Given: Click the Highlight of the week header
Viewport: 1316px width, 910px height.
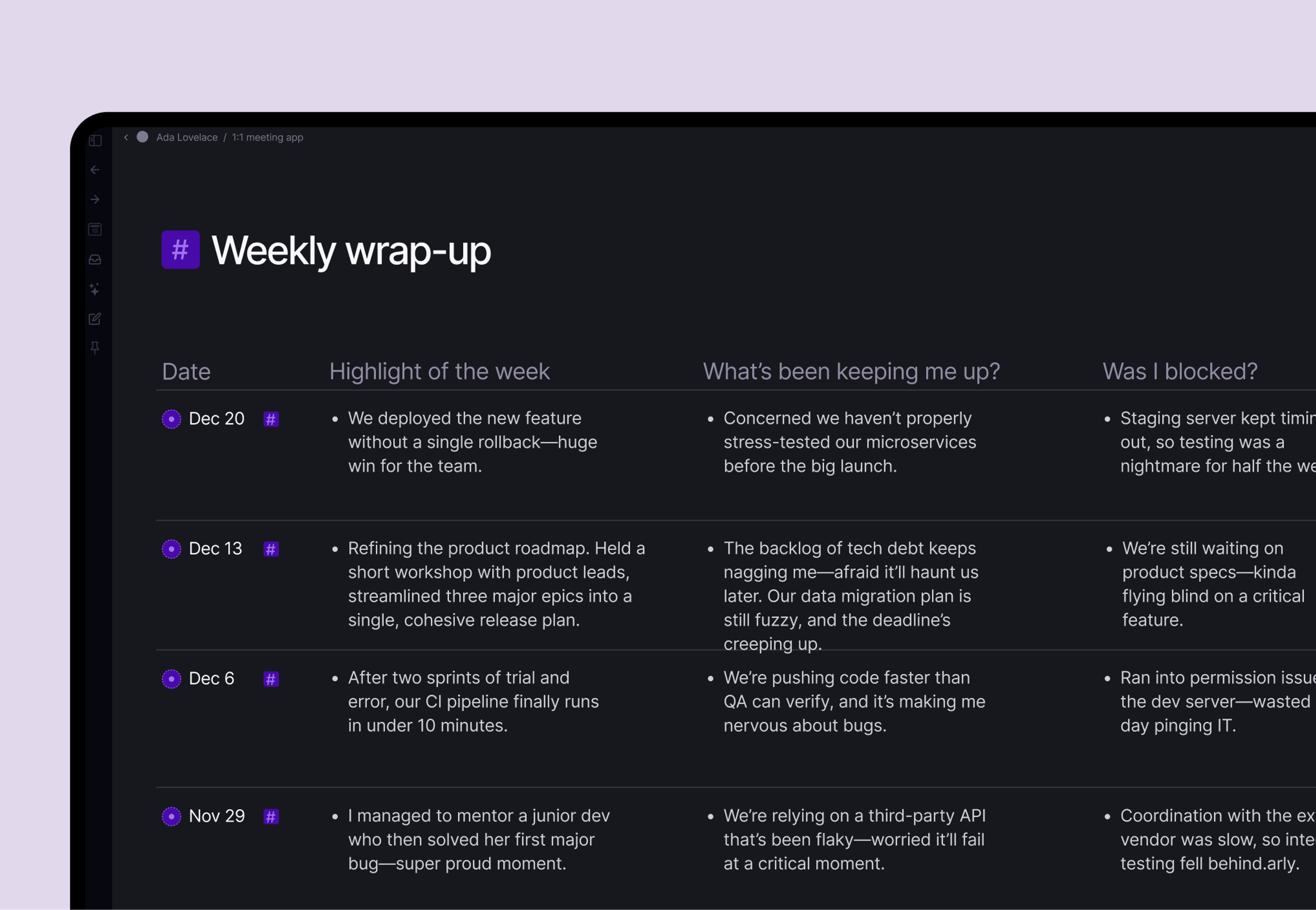Looking at the screenshot, I should (439, 371).
